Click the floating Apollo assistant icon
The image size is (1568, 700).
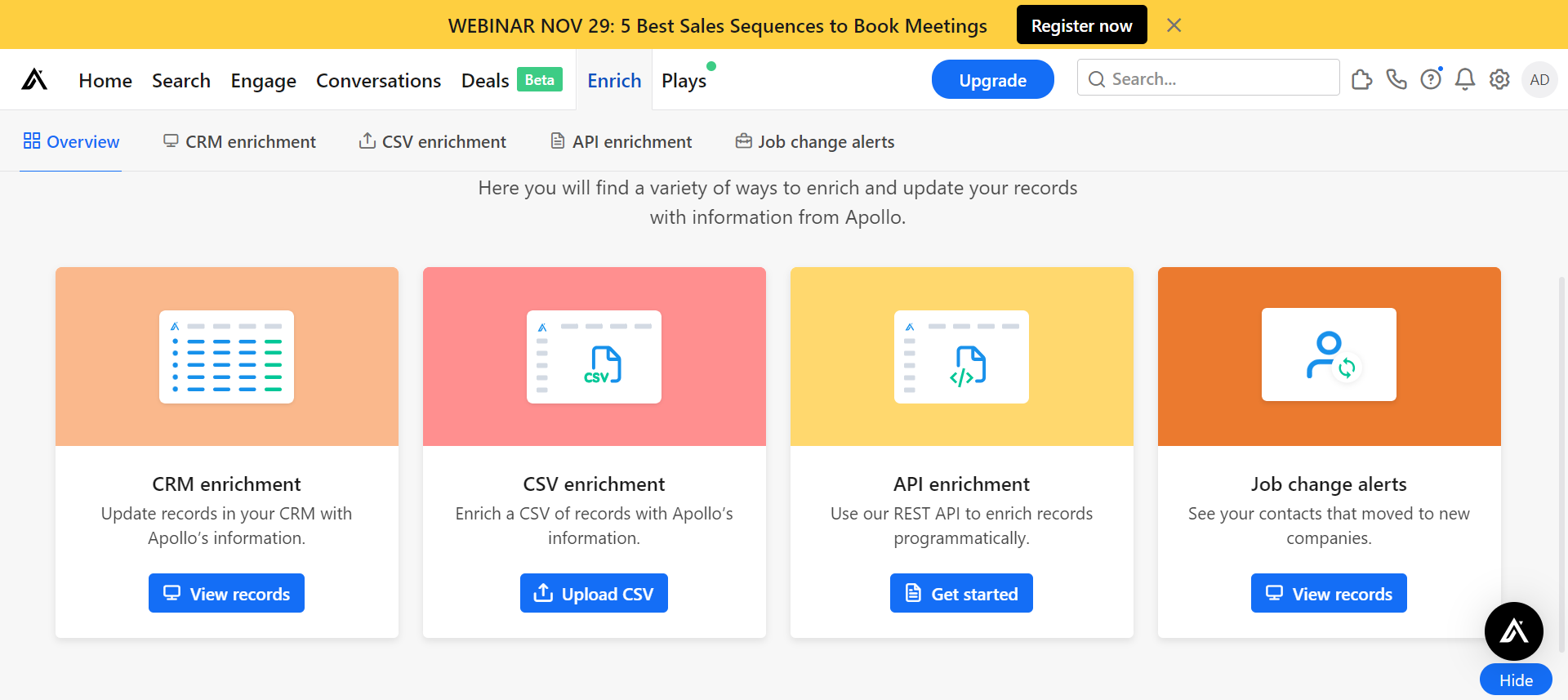(1513, 631)
